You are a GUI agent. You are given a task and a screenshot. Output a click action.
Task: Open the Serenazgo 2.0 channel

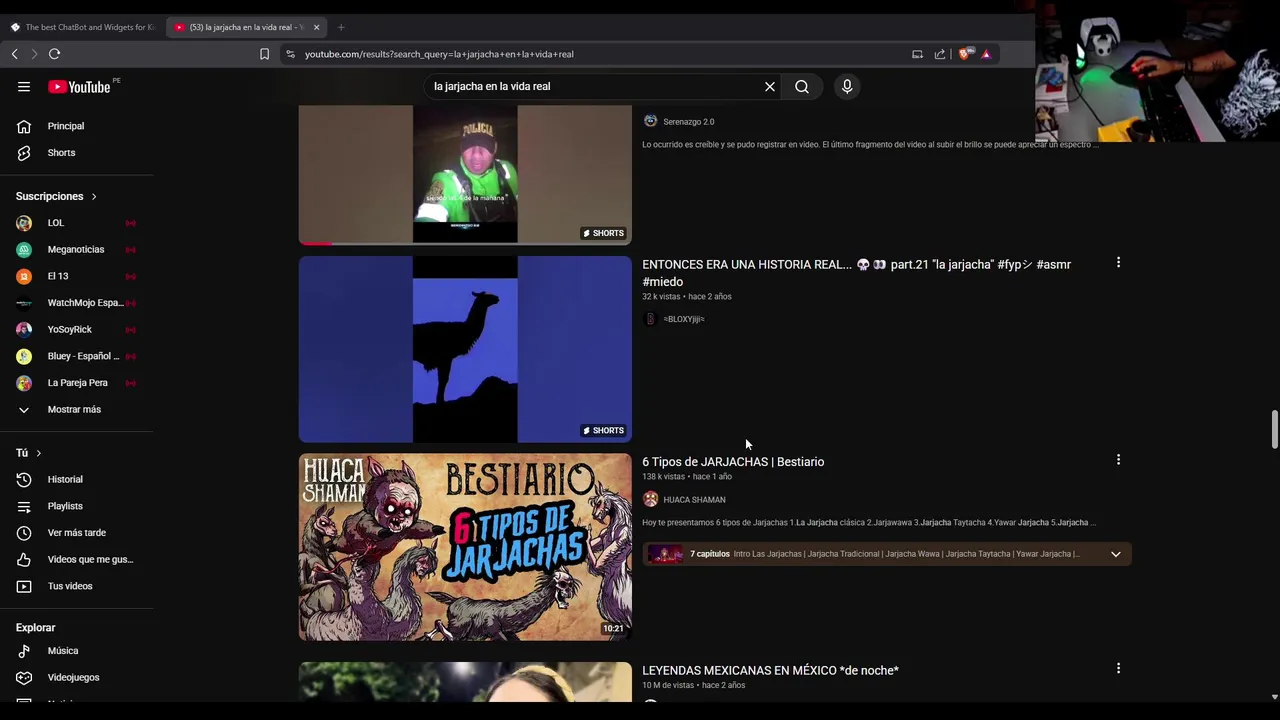(x=689, y=122)
